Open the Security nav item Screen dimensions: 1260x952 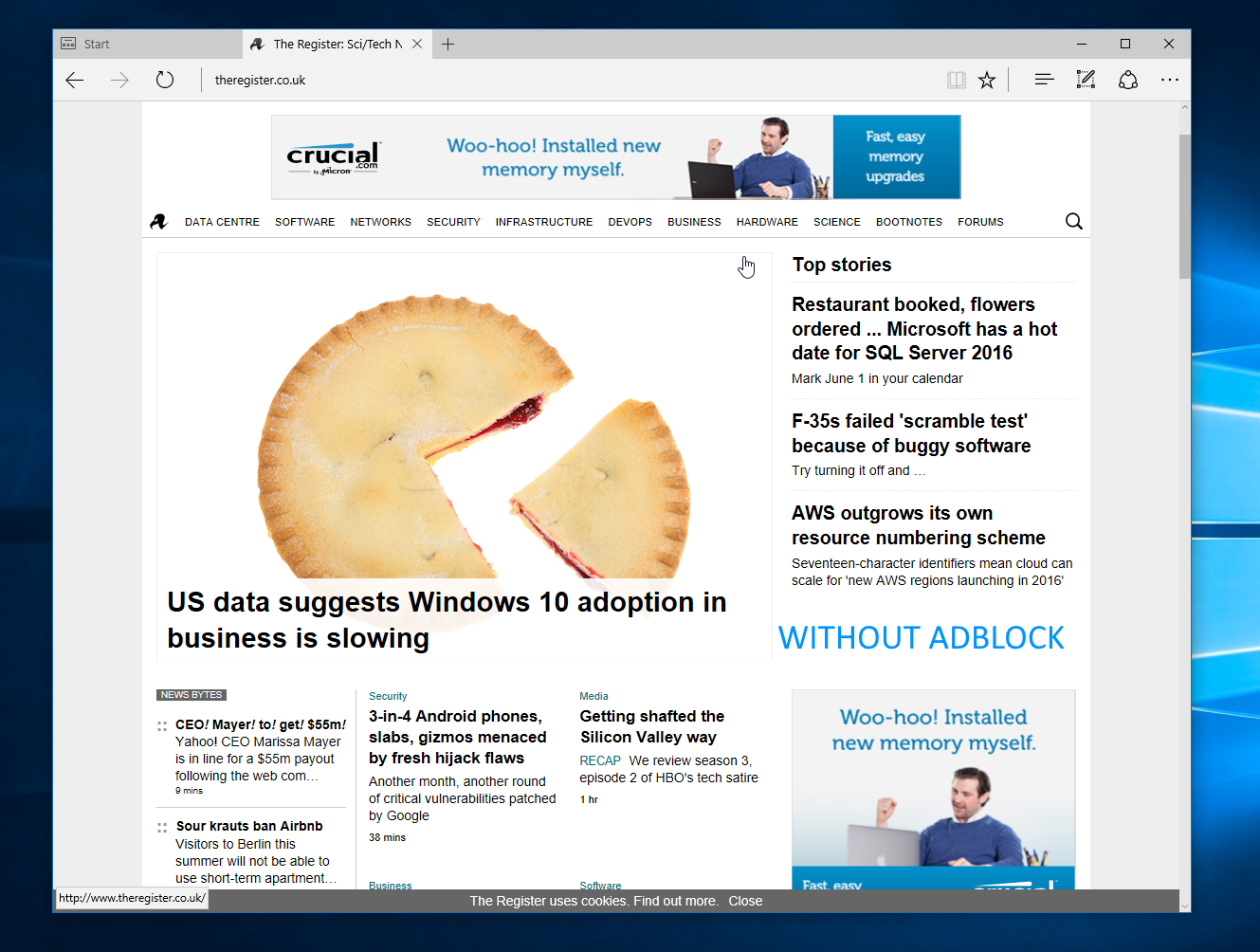(x=453, y=222)
